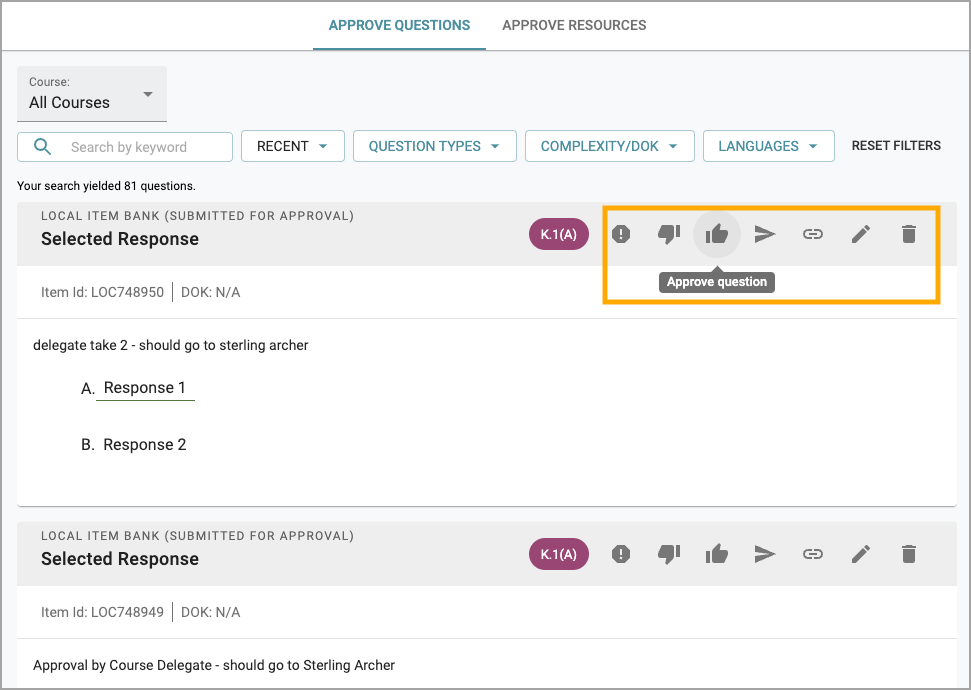Viewport: 971px width, 690px height.
Task: Delete question LOC748949 with trash icon
Action: pos(908,554)
